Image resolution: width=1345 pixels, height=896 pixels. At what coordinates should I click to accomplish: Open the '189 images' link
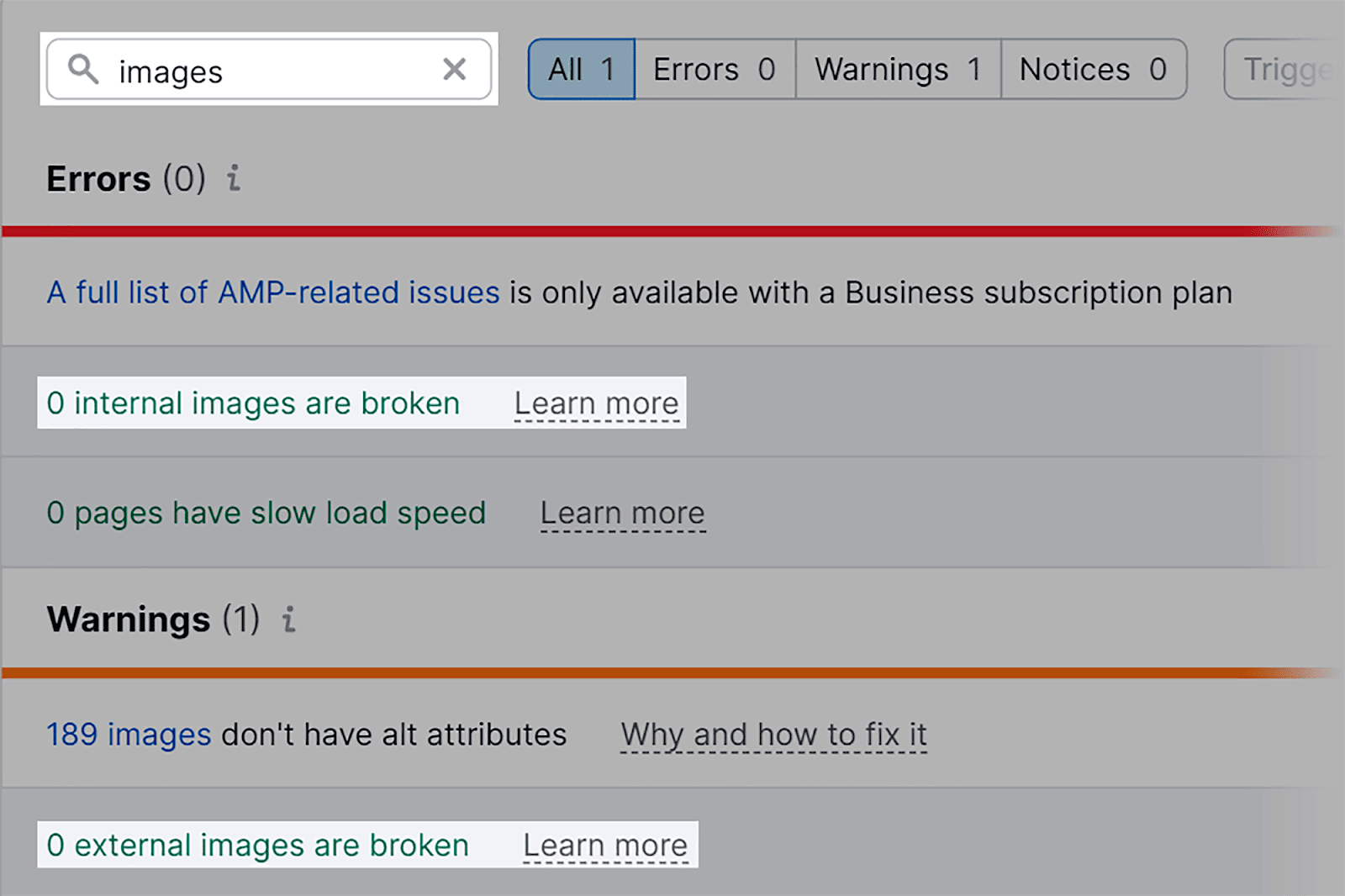129,735
